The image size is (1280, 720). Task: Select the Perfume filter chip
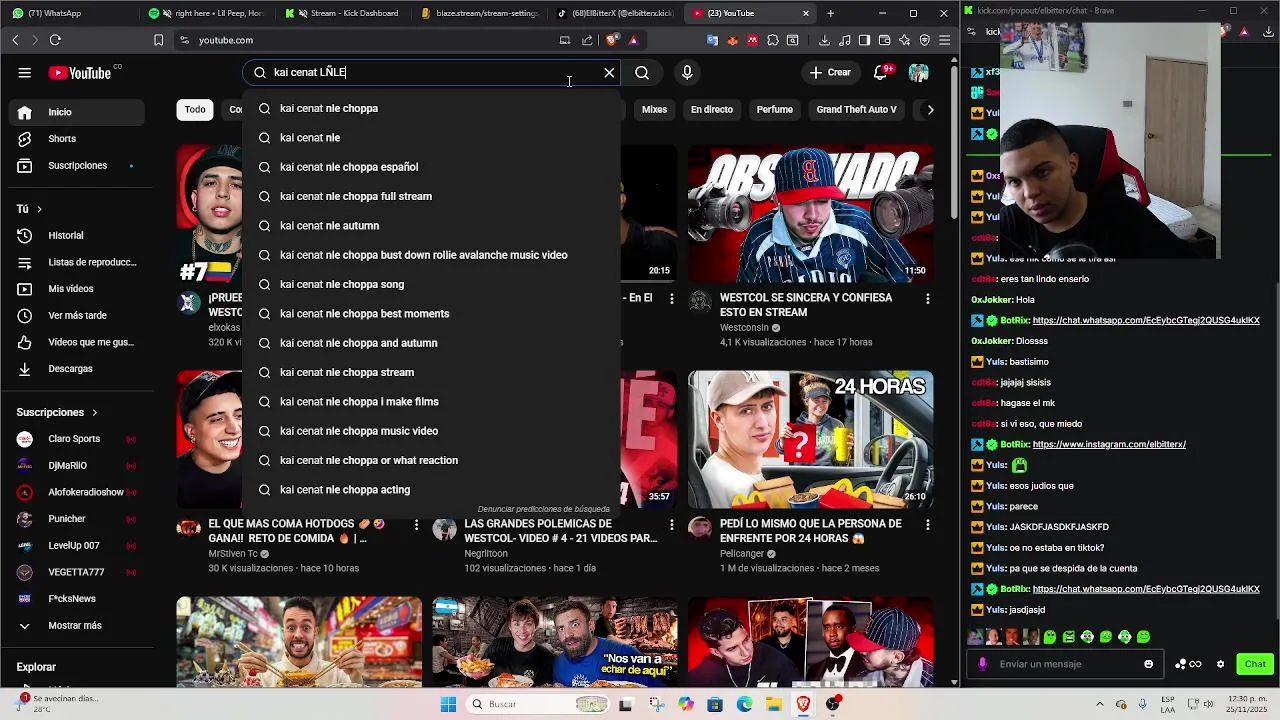point(774,109)
